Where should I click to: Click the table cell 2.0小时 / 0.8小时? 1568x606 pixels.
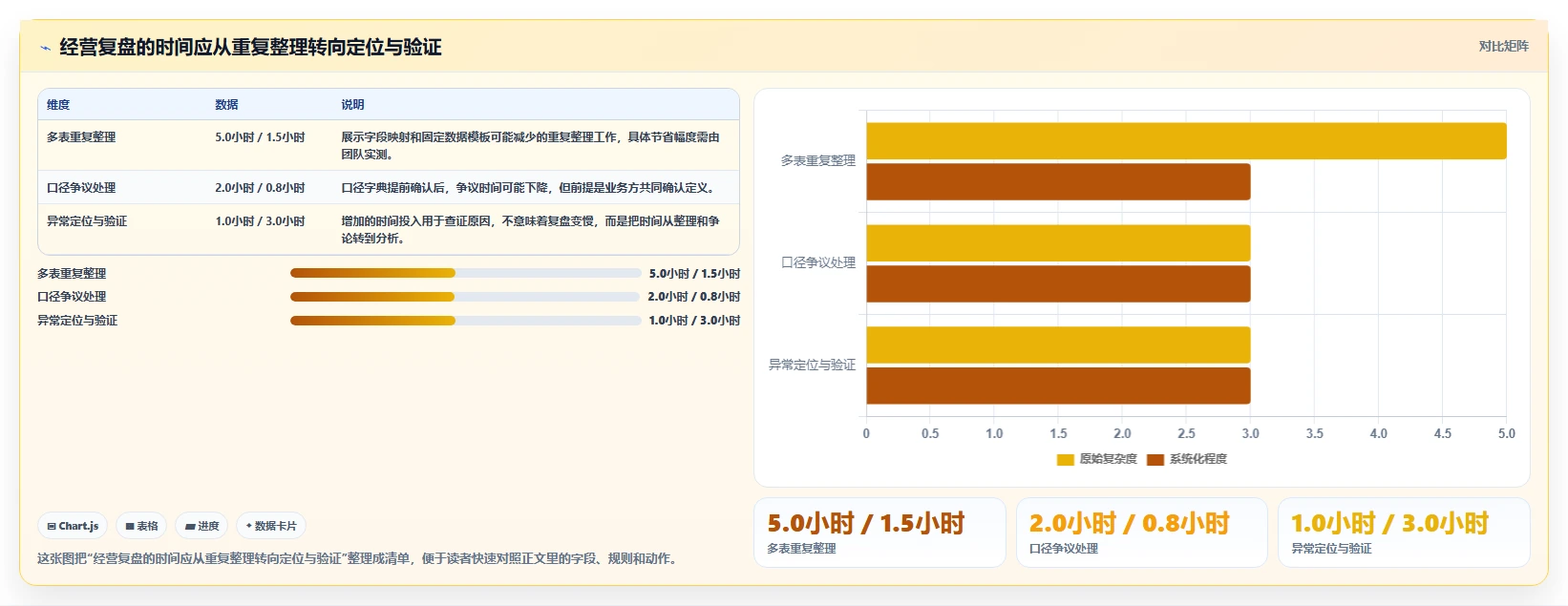[x=260, y=188]
